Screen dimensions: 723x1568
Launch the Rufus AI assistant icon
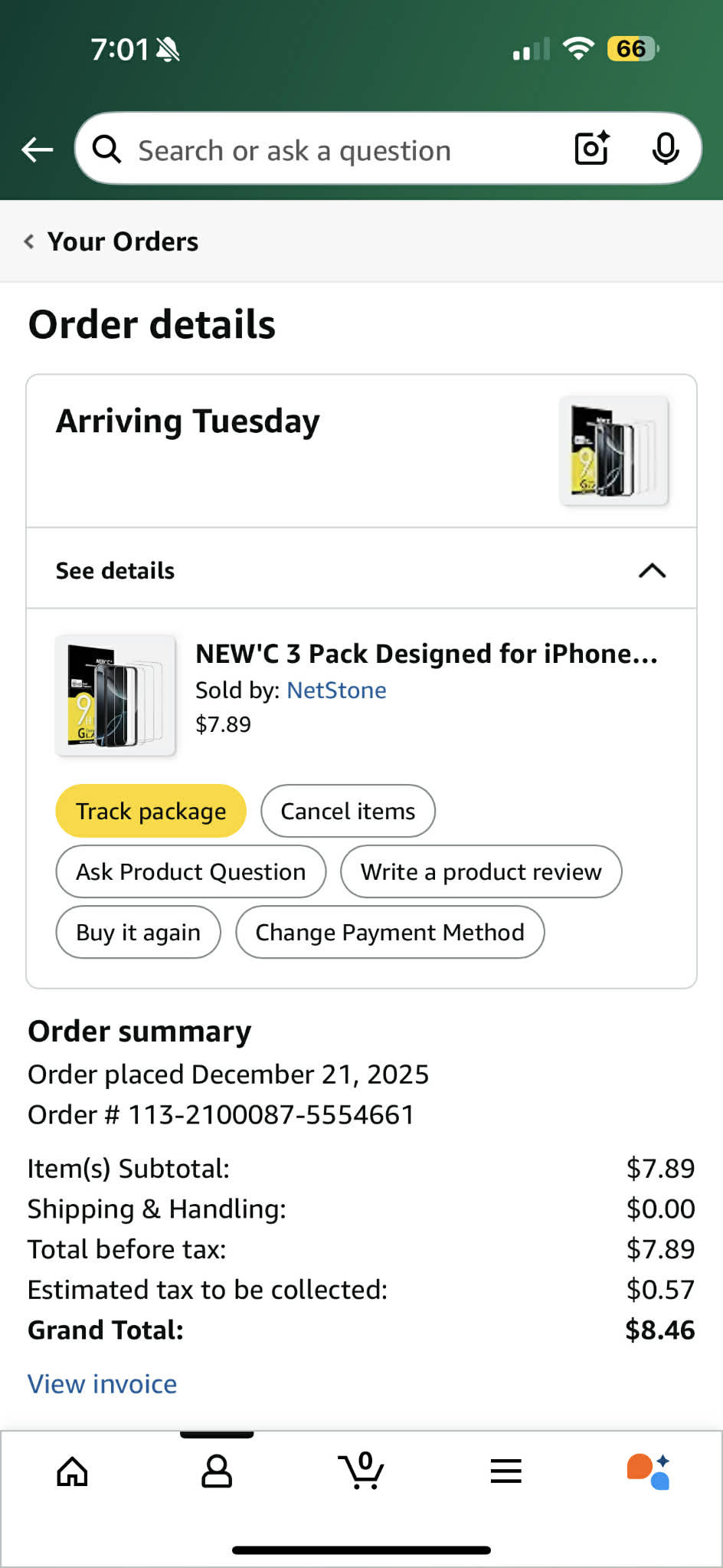click(x=649, y=1471)
